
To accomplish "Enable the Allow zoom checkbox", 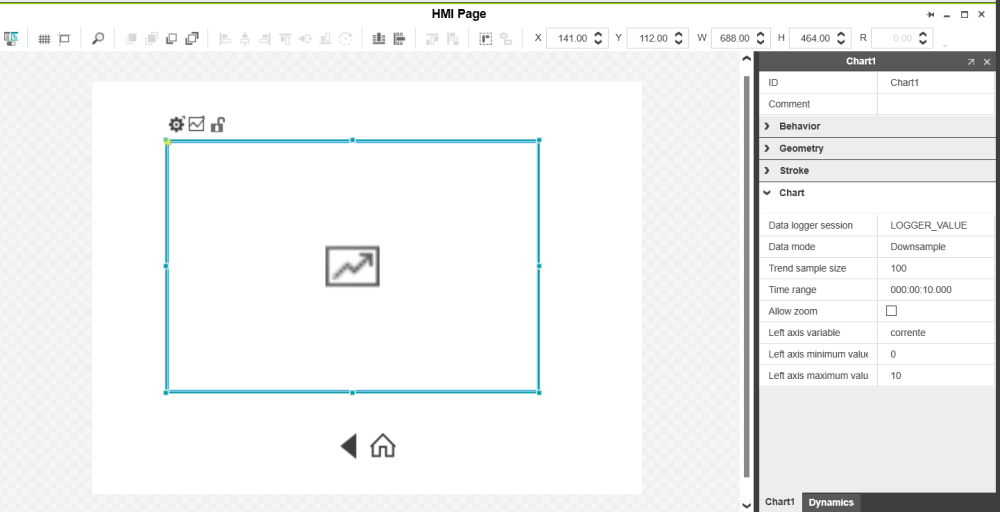I will click(892, 311).
